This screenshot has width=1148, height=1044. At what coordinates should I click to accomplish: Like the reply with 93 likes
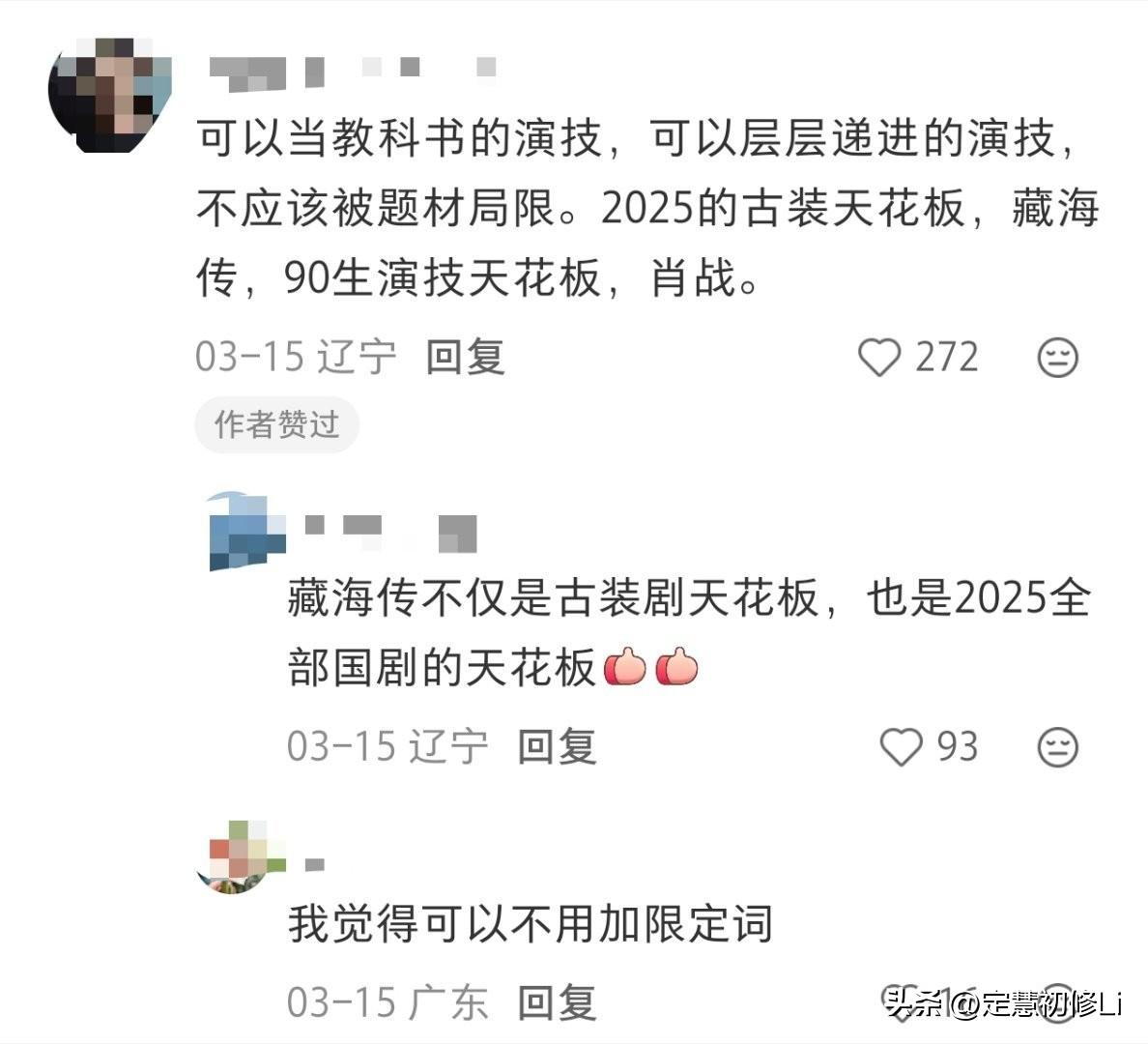(x=901, y=747)
